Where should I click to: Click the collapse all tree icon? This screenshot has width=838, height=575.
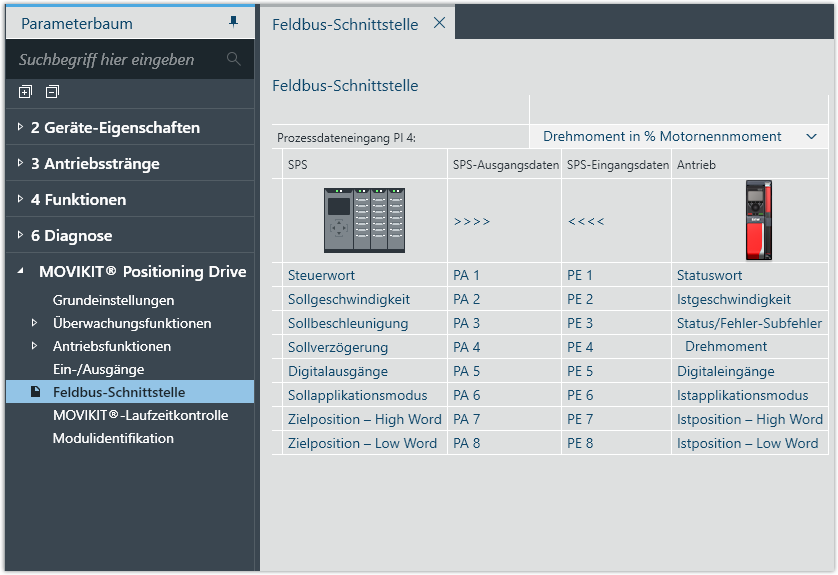coord(52,92)
